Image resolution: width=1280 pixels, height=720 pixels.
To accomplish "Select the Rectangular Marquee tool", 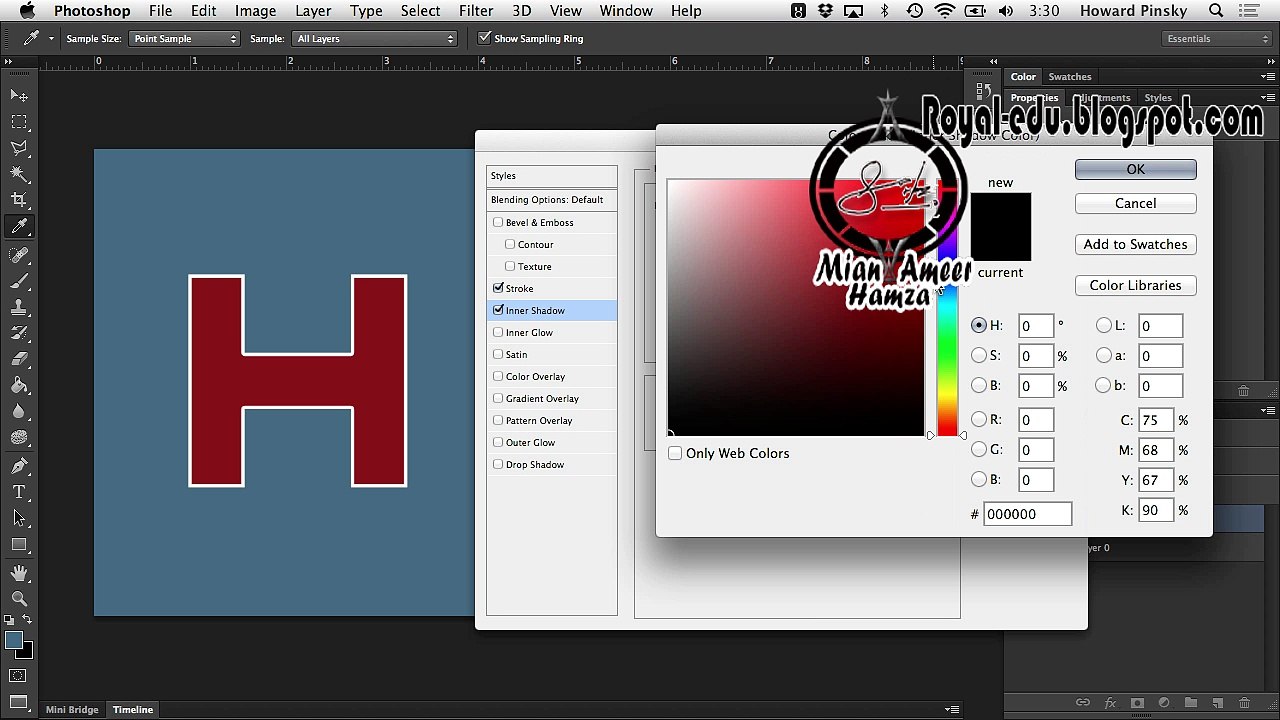I will coord(19,121).
